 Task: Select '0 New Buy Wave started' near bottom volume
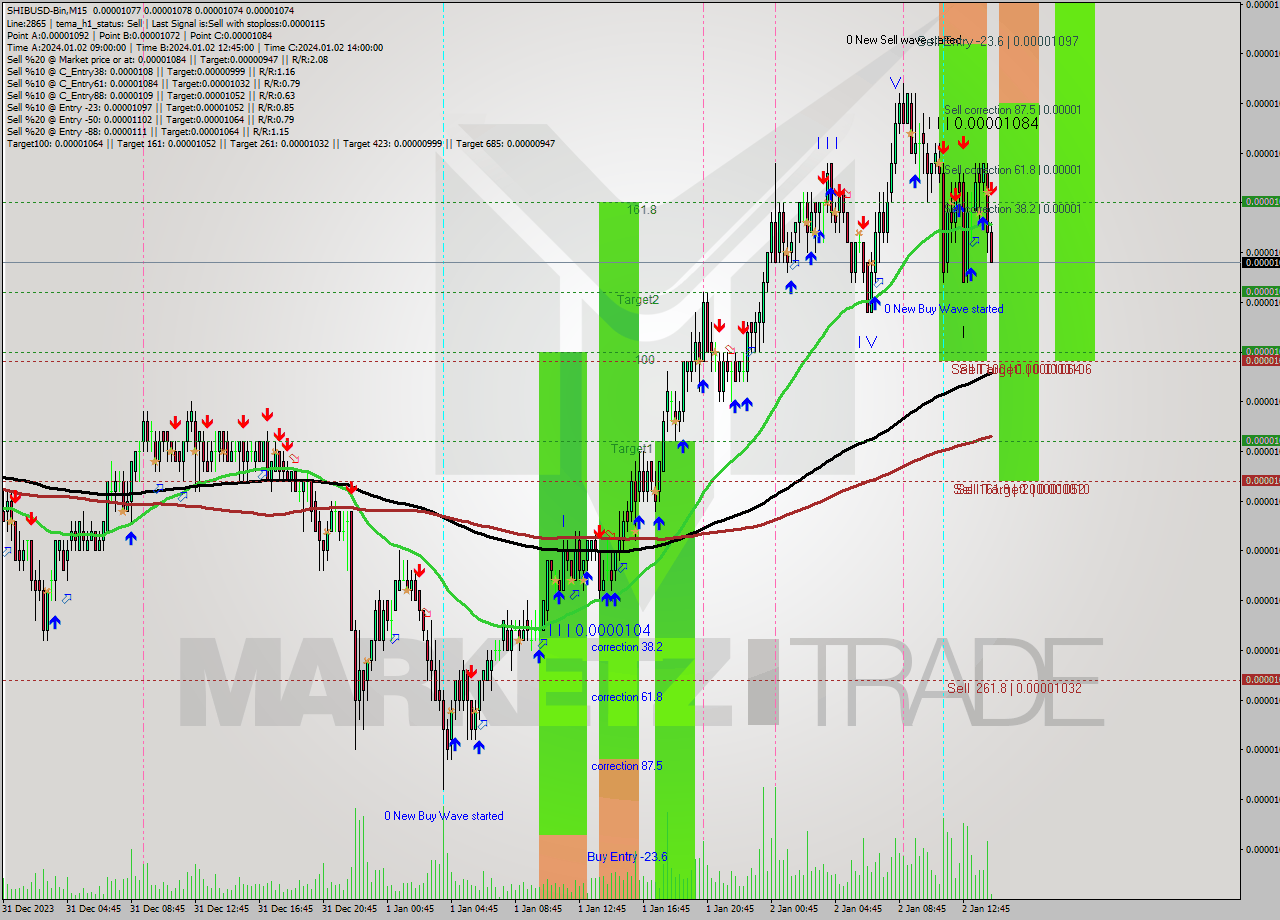(444, 816)
